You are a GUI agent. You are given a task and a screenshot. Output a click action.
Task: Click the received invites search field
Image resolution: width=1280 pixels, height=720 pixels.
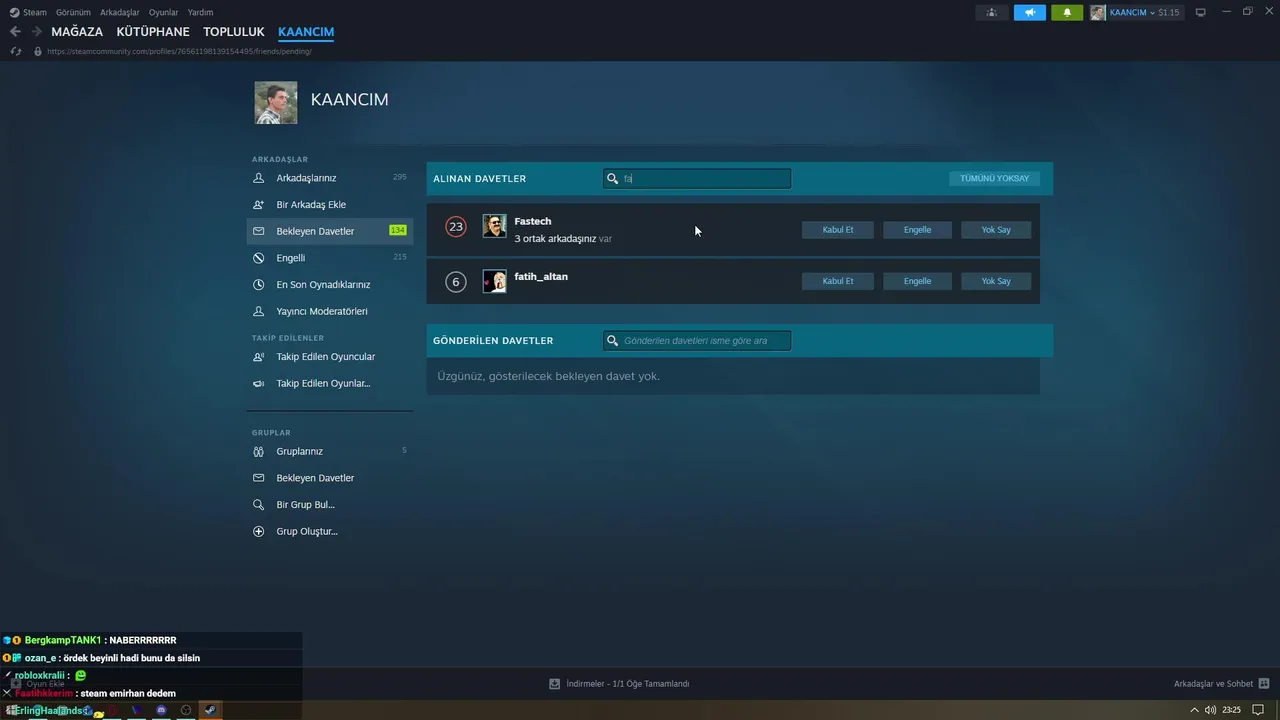click(x=697, y=179)
